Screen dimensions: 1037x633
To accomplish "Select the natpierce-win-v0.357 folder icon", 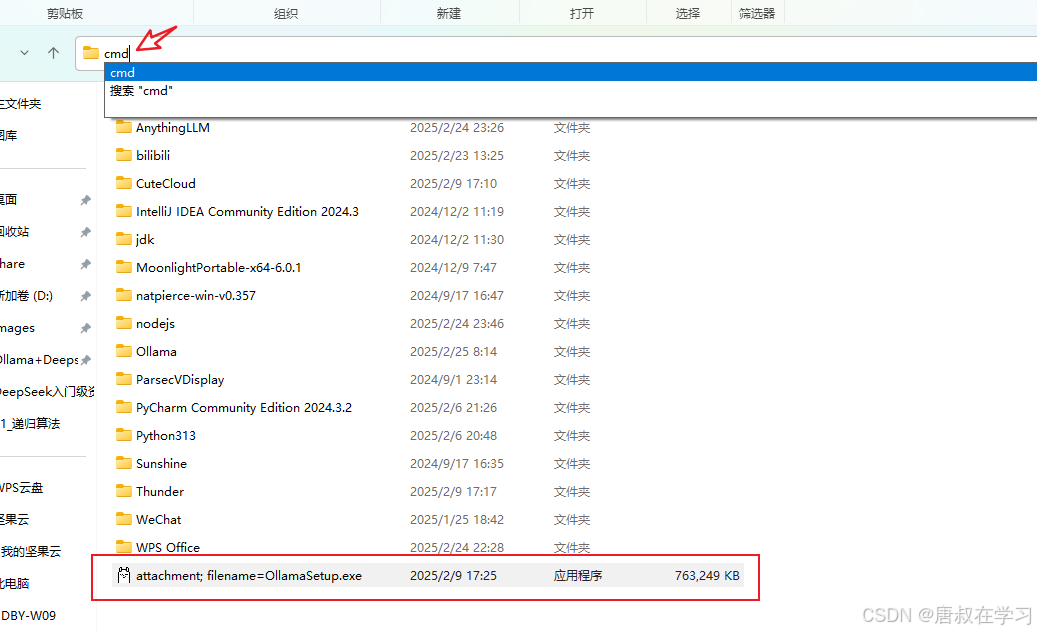I will [x=124, y=295].
